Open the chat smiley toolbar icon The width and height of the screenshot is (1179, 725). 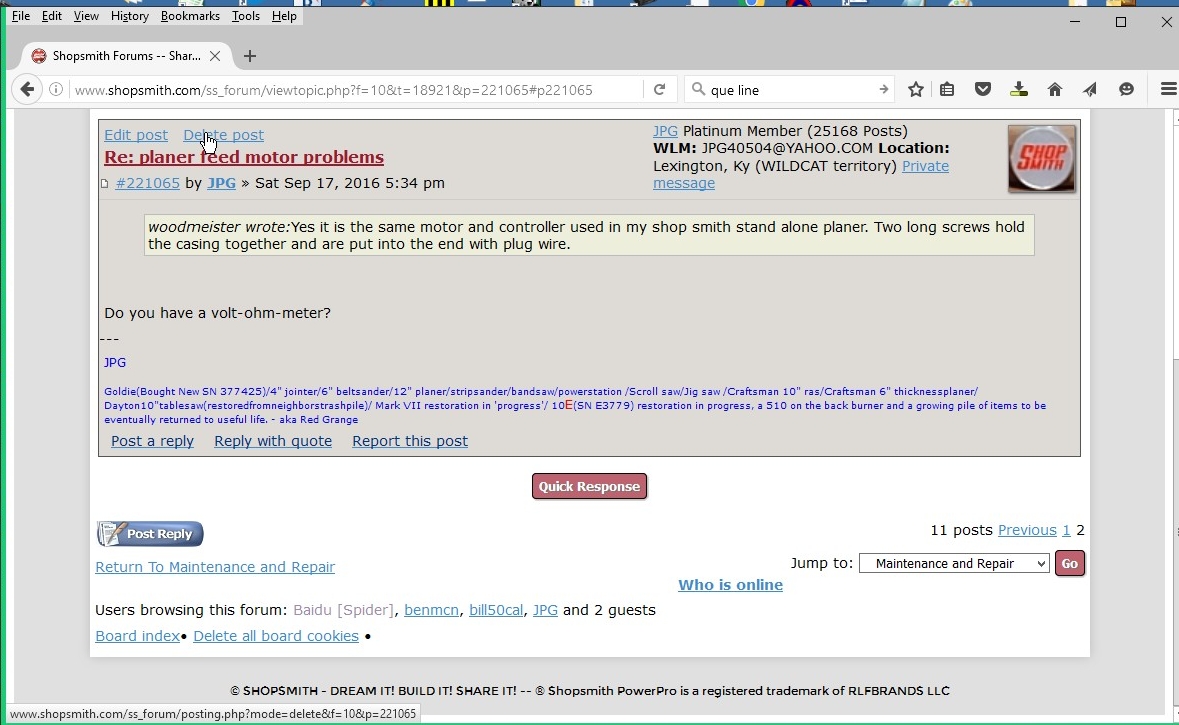(1126, 89)
